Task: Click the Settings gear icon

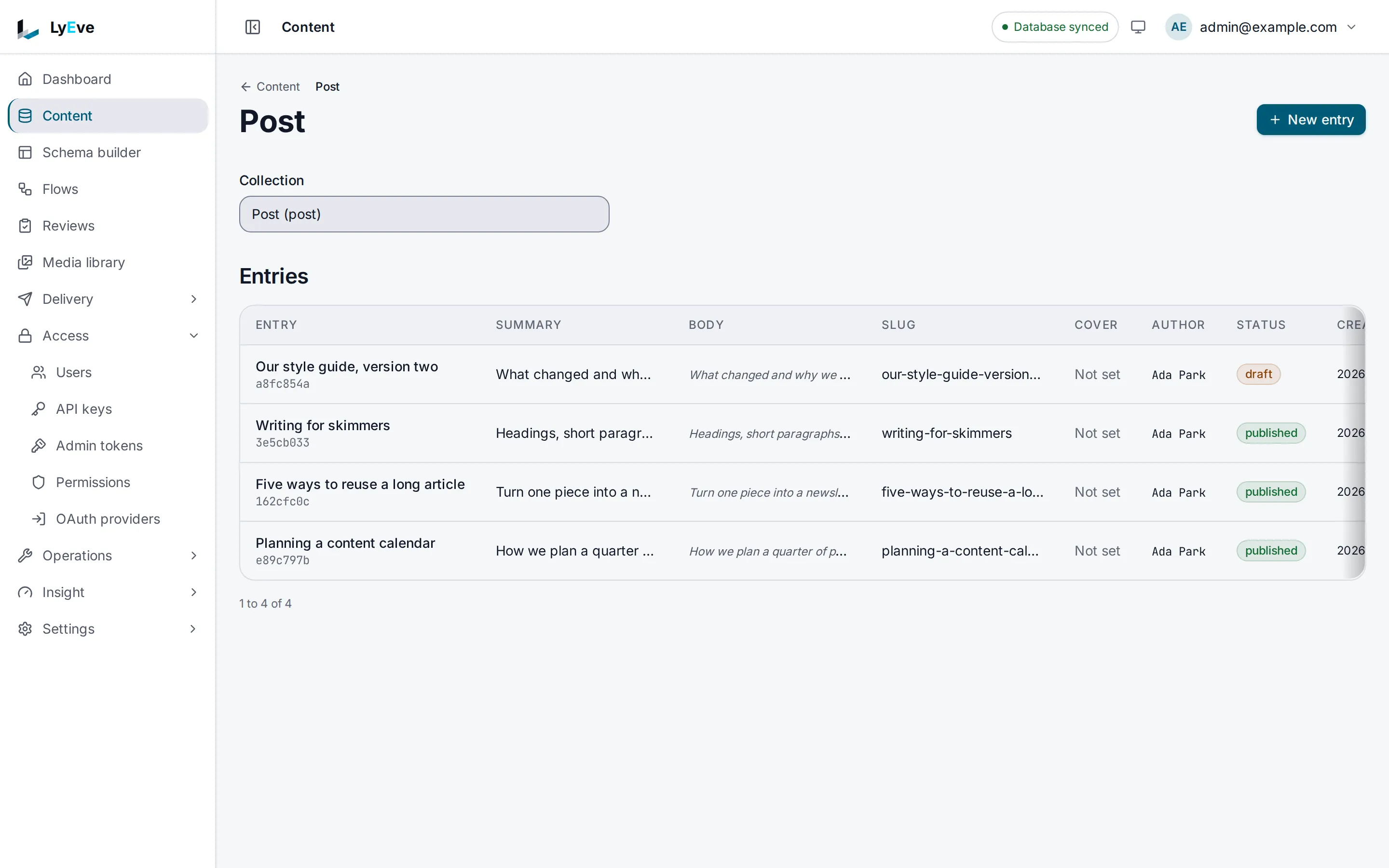Action: point(25,629)
